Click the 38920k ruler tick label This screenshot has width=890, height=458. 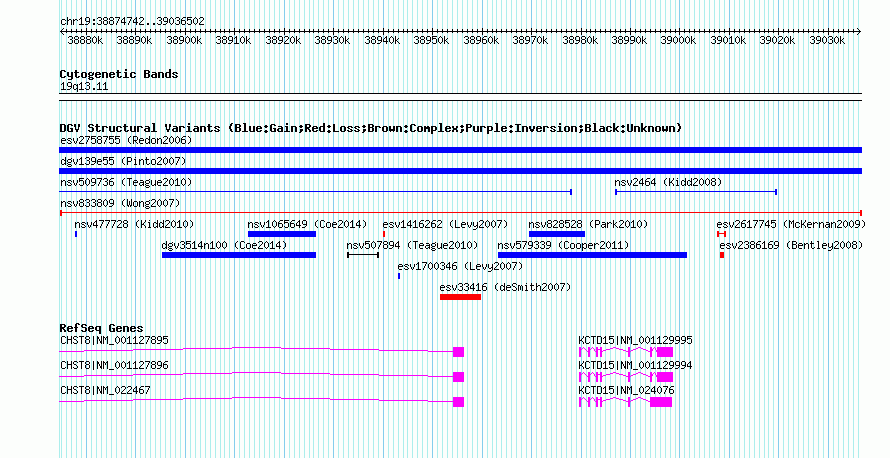(x=283, y=40)
